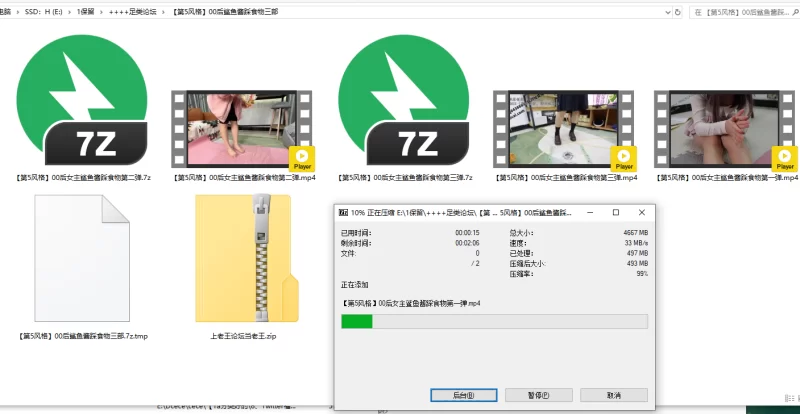
Task: Minimize the 7-Zip compression dialog
Action: (x=590, y=212)
